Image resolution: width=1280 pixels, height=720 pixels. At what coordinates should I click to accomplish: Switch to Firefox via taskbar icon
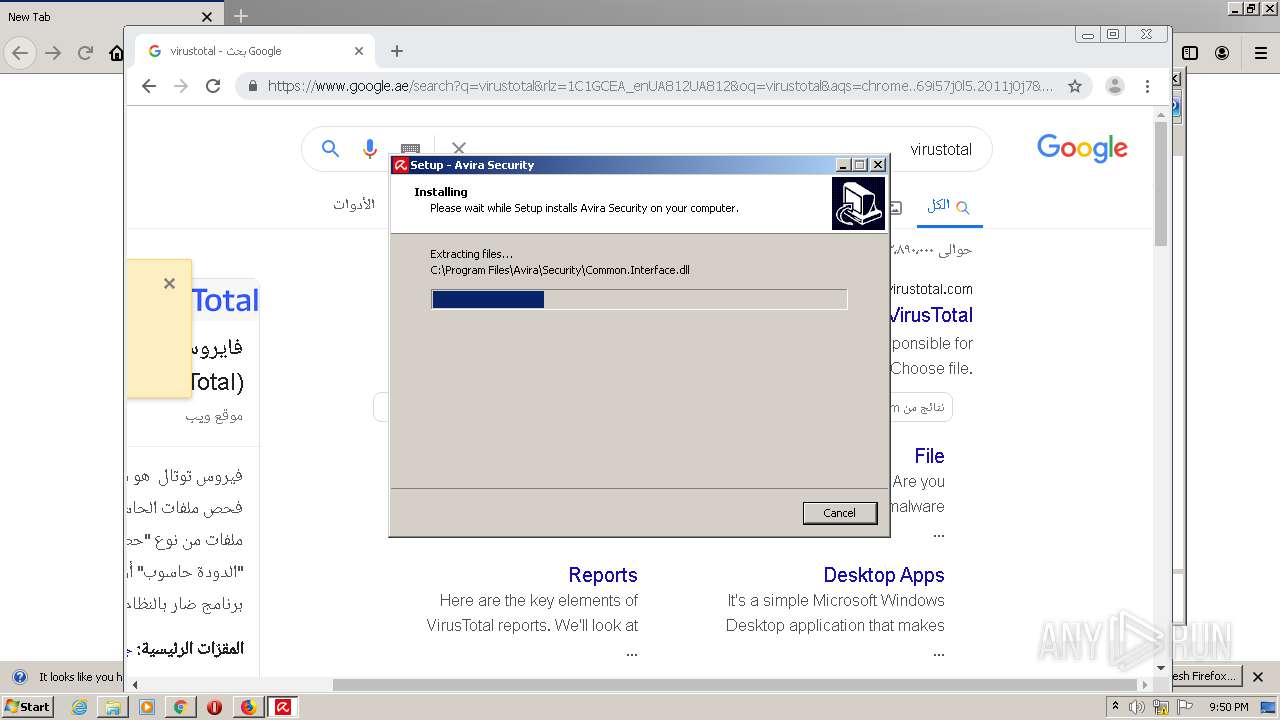pos(248,707)
